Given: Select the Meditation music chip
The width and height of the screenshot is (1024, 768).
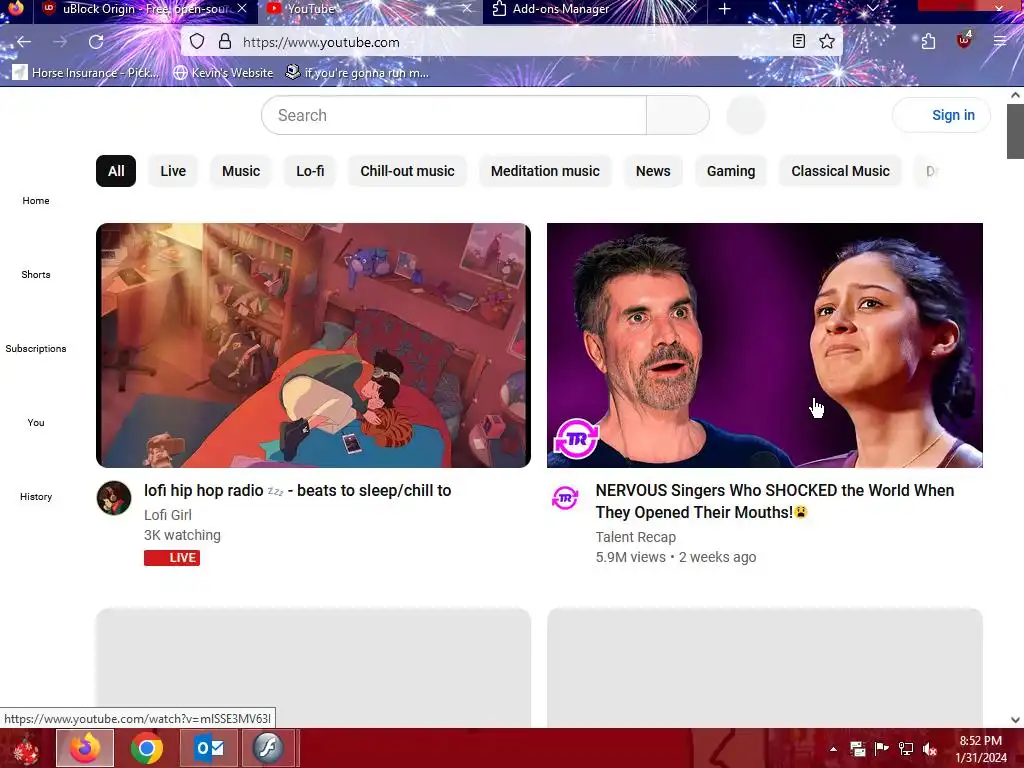Looking at the screenshot, I should coord(545,171).
